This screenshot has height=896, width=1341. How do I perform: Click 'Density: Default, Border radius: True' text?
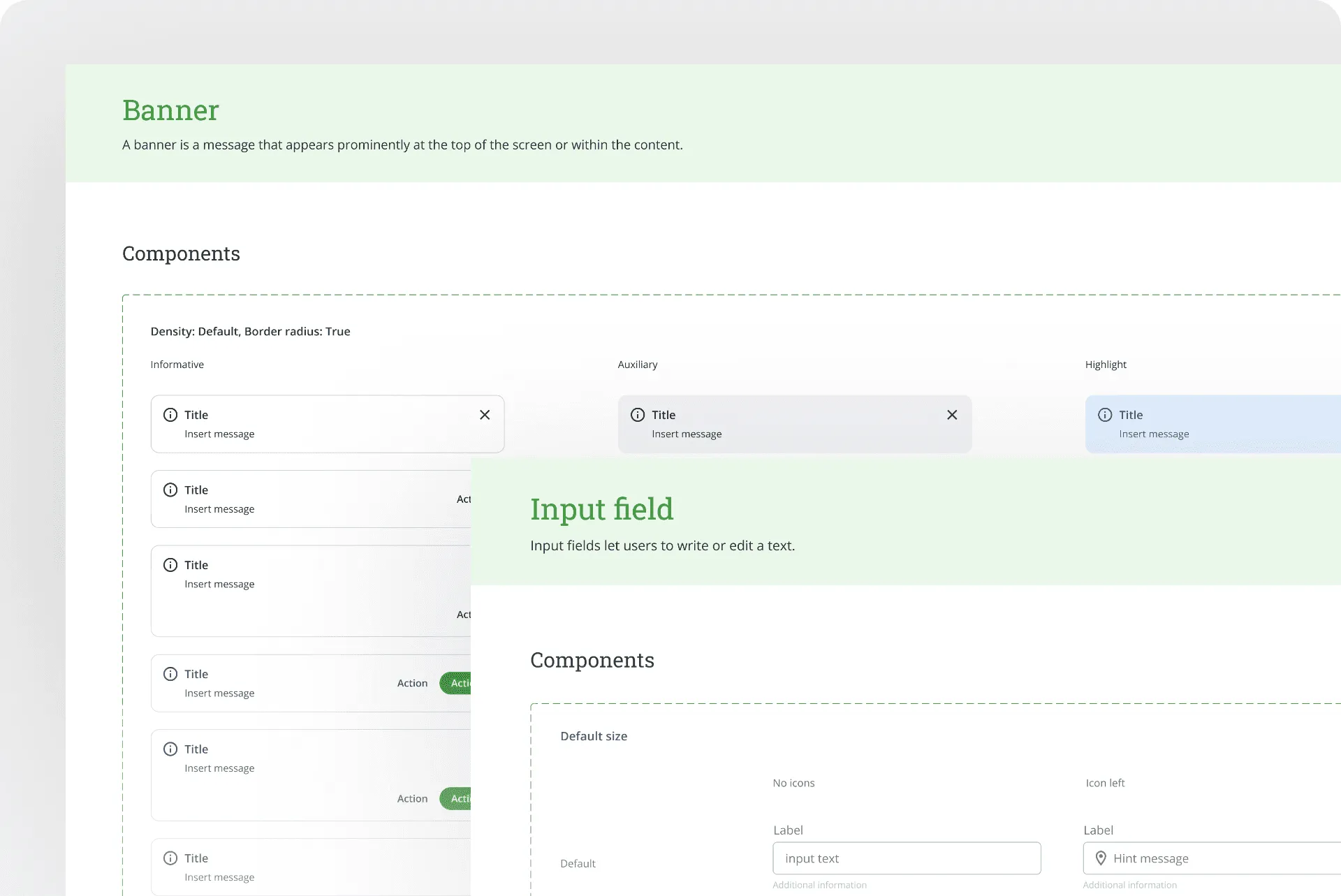click(x=250, y=331)
